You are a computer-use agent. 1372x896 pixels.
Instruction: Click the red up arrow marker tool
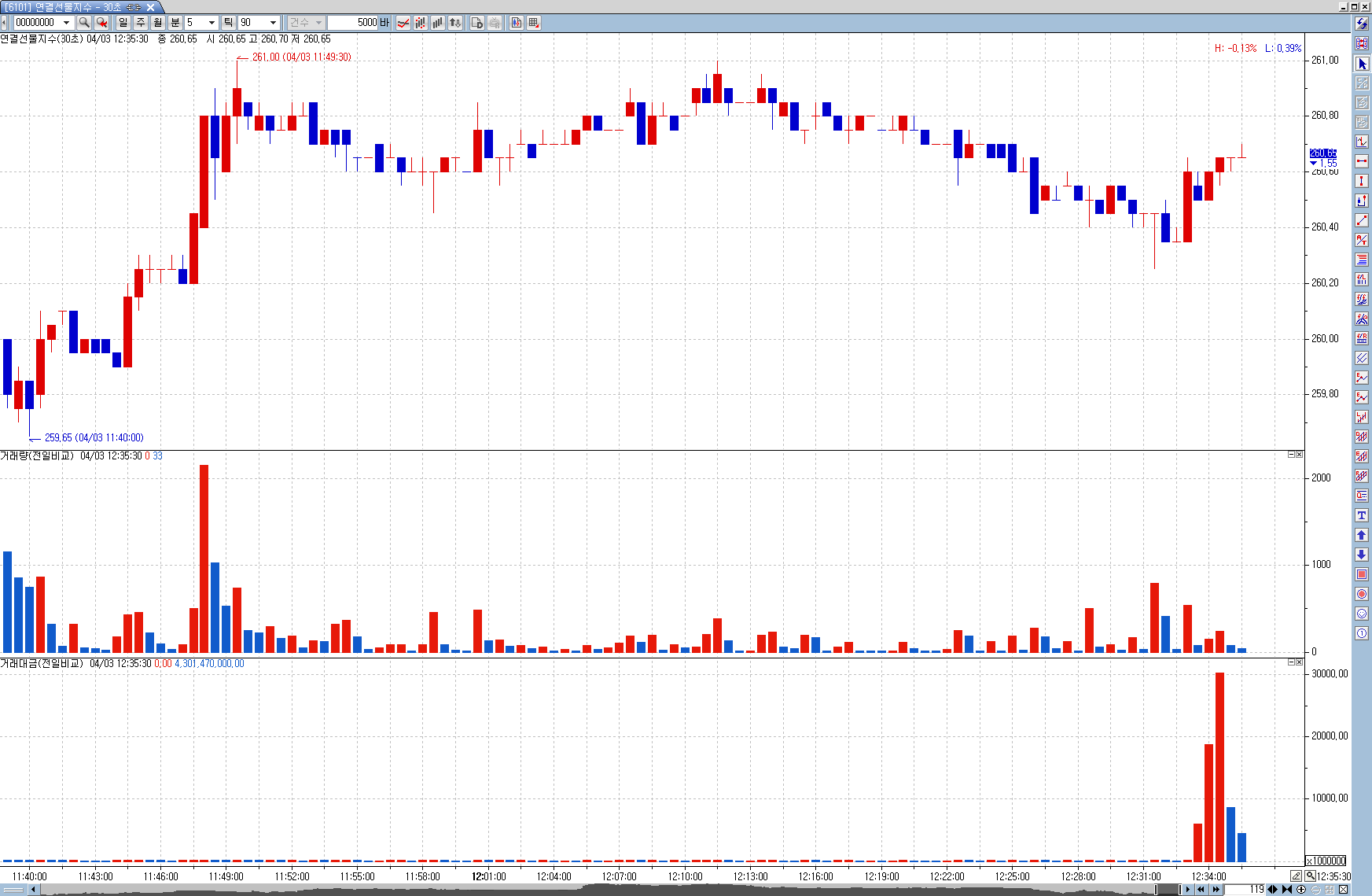coord(1362,535)
